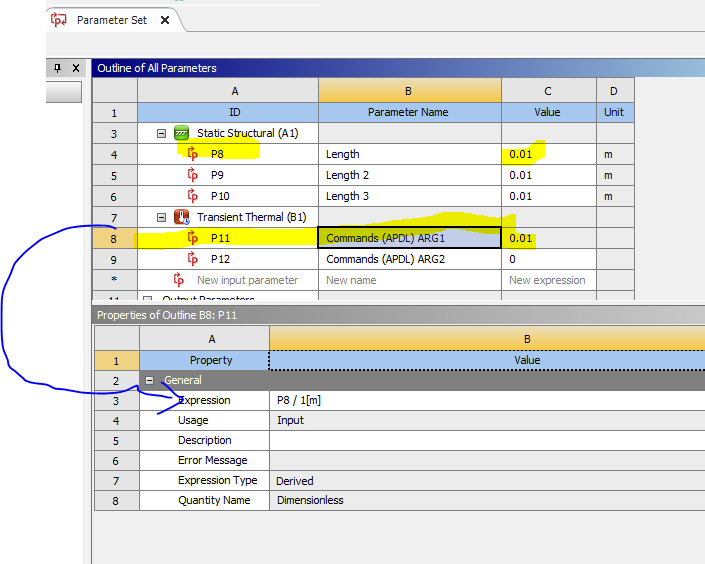Click the Quantity Name value Dimensionless

tap(487, 500)
